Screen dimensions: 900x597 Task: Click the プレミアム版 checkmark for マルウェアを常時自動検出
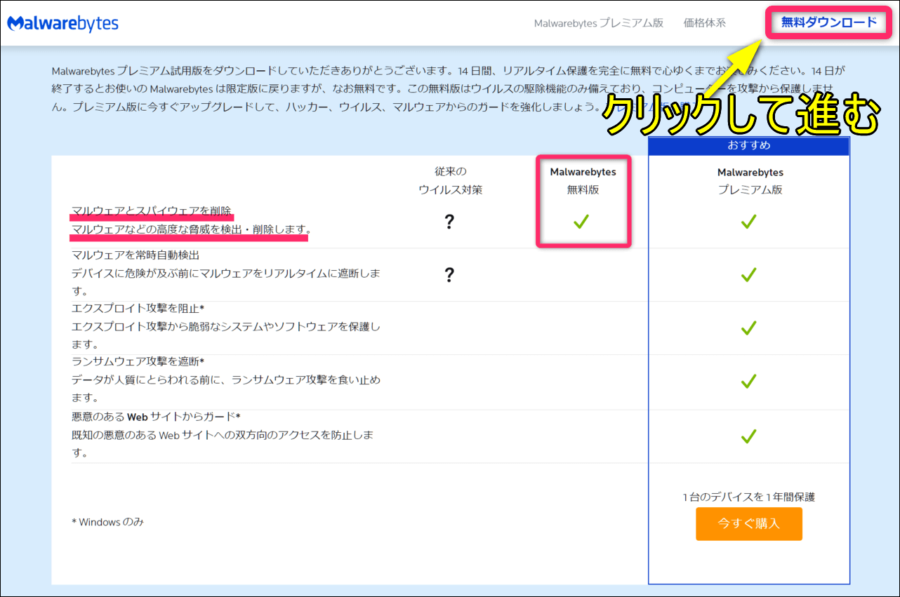[748, 275]
